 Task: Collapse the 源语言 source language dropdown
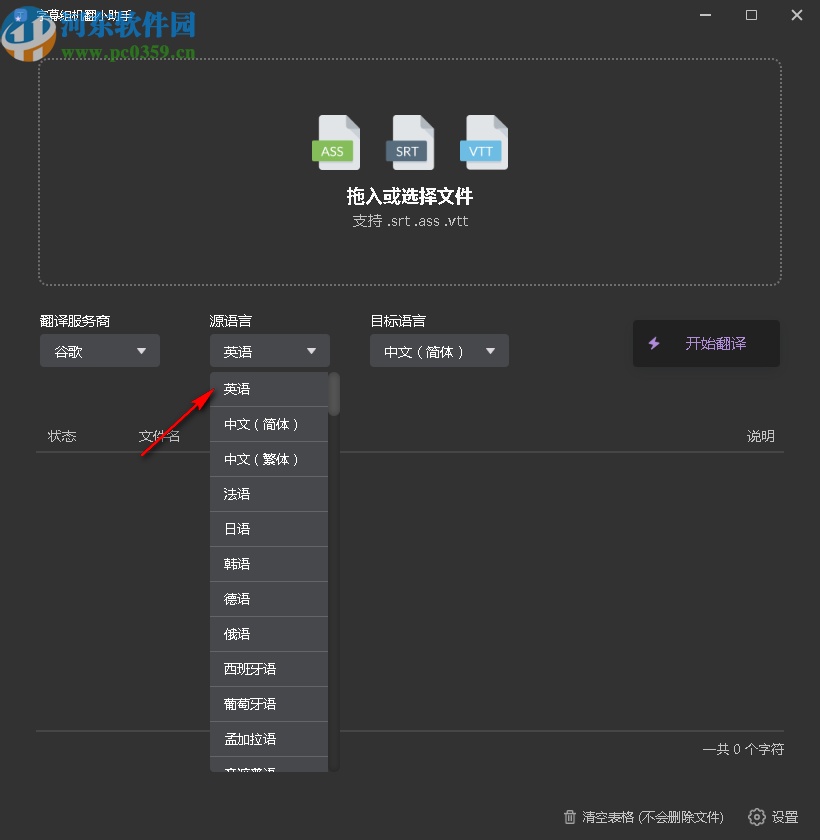tap(269, 350)
